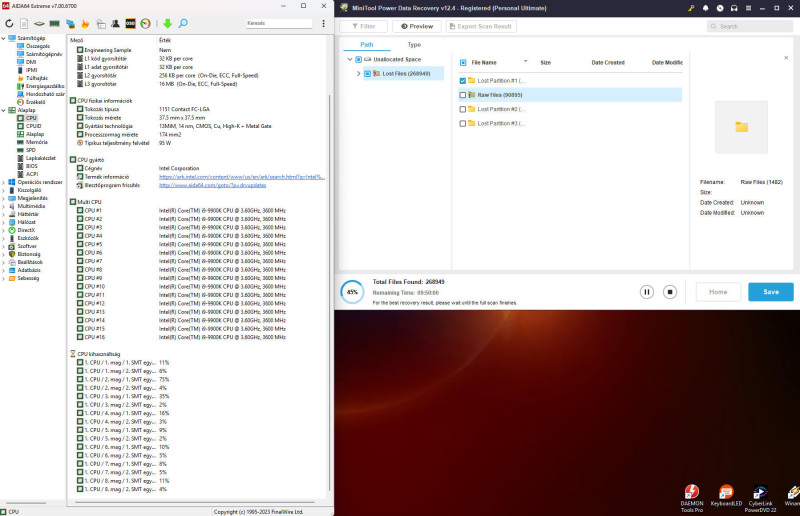Click the memory module icon in AIDA64 toolbar
The width and height of the screenshot is (800, 516).
point(55,23)
